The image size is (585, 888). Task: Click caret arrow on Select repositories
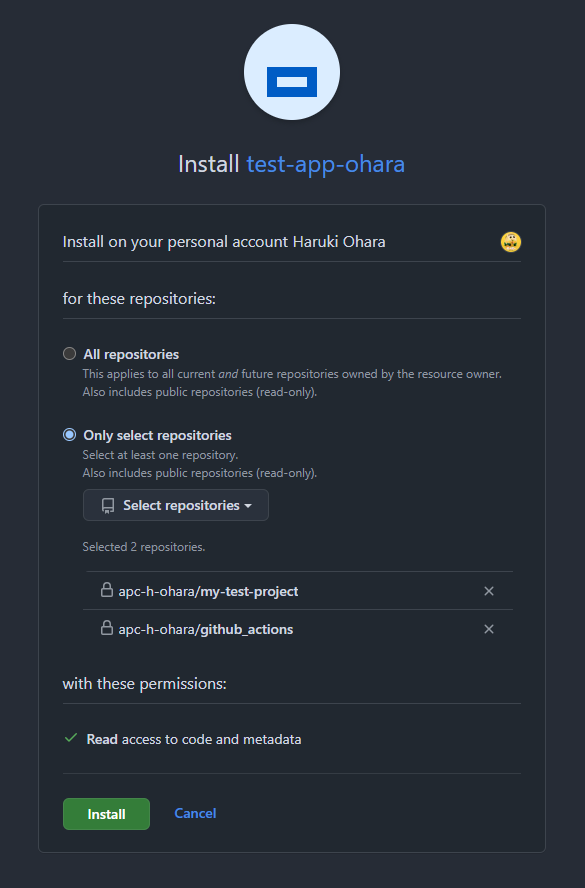pos(248,506)
